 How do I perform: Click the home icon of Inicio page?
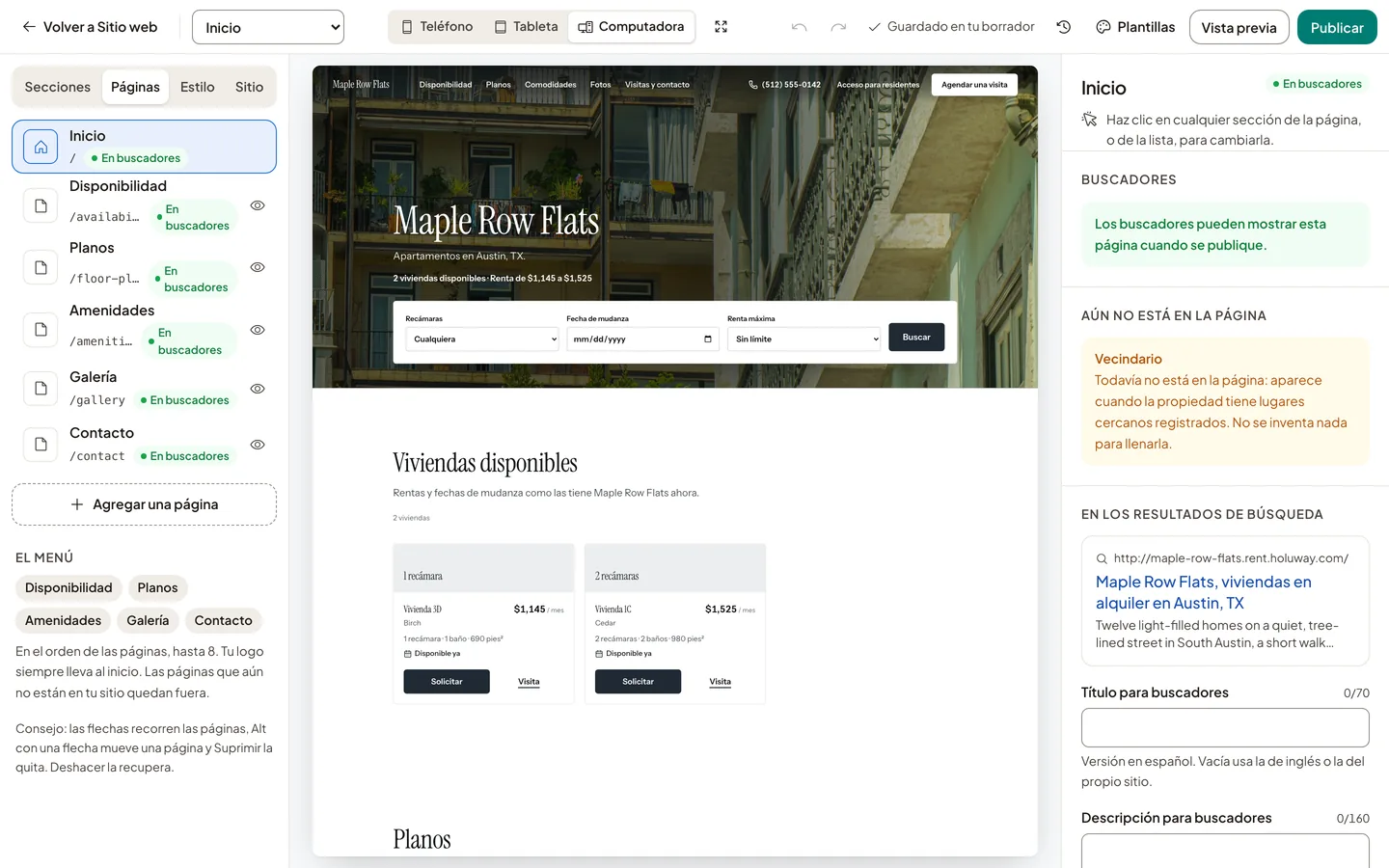coord(41,147)
